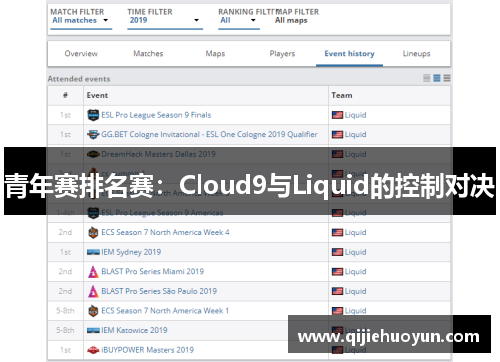Screen dimensions: 500x362
Task: Click the '1st' placement for IEM Sydney 2019
Action: (x=65, y=252)
